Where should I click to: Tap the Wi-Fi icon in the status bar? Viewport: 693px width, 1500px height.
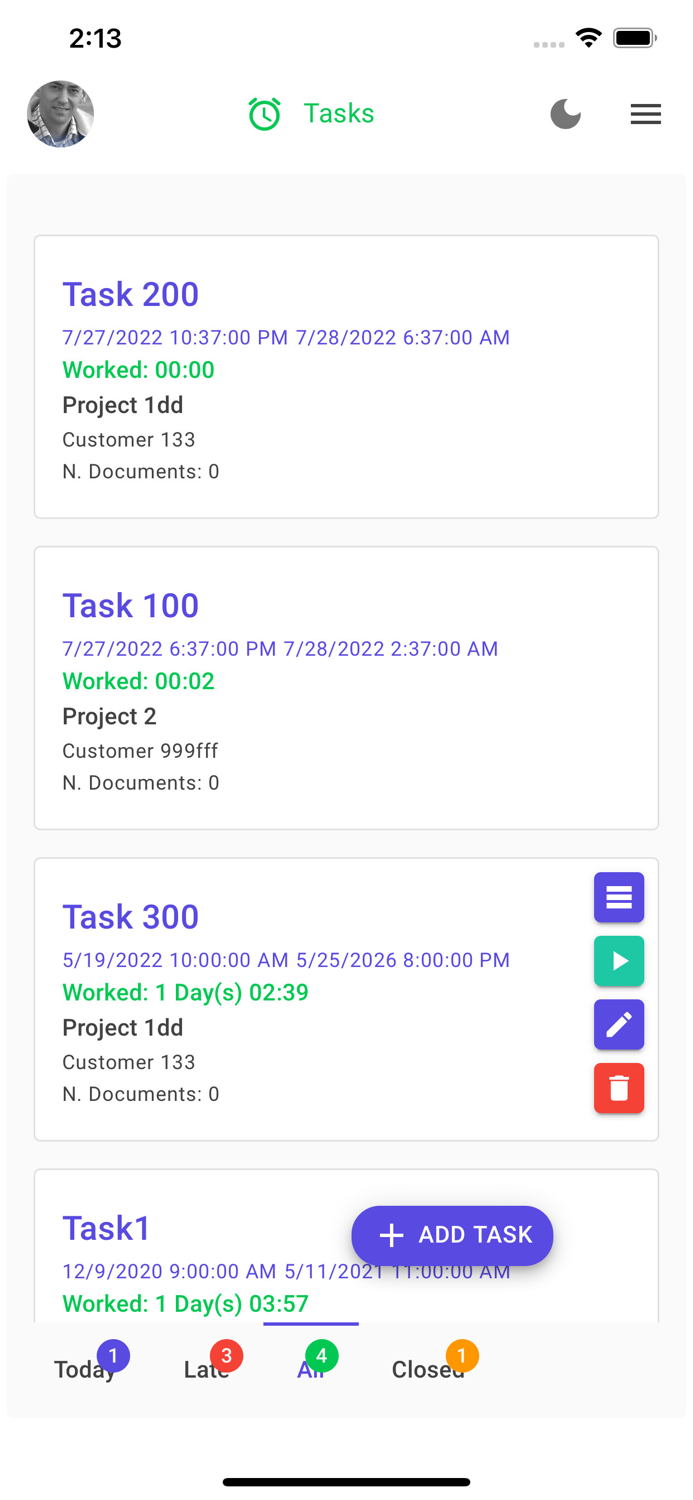(x=588, y=37)
